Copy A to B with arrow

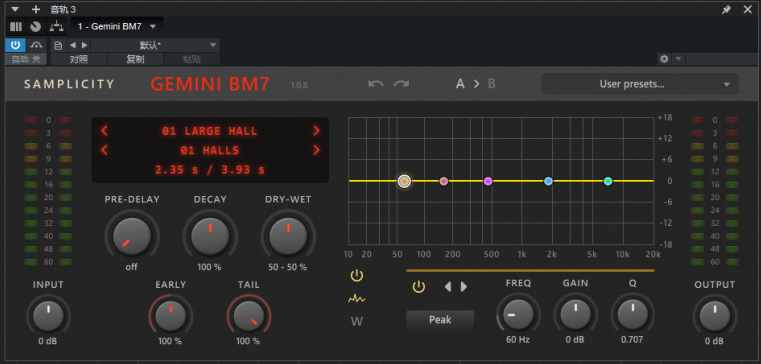477,84
